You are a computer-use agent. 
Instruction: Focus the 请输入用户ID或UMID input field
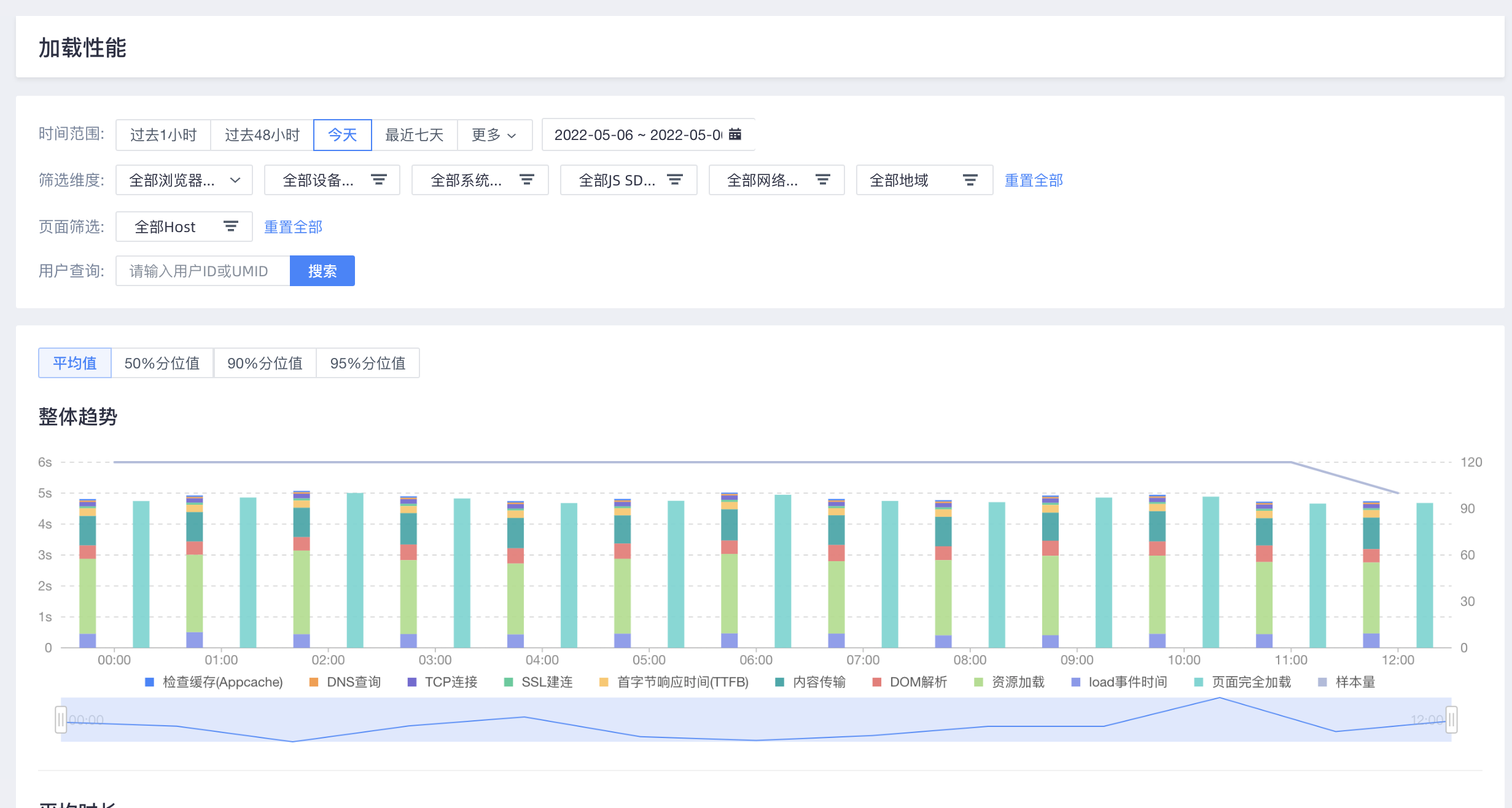(x=203, y=271)
